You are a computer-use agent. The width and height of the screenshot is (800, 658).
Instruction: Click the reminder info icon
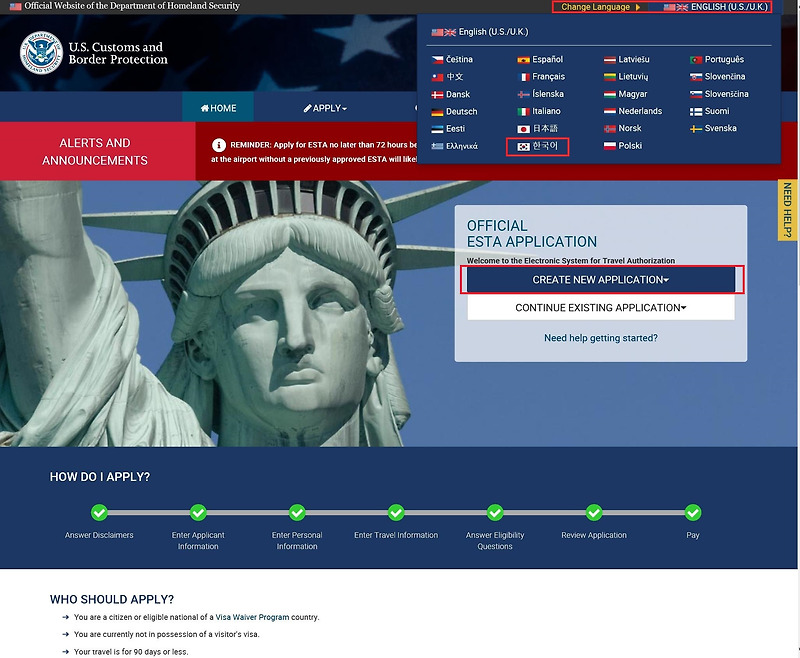[218, 145]
